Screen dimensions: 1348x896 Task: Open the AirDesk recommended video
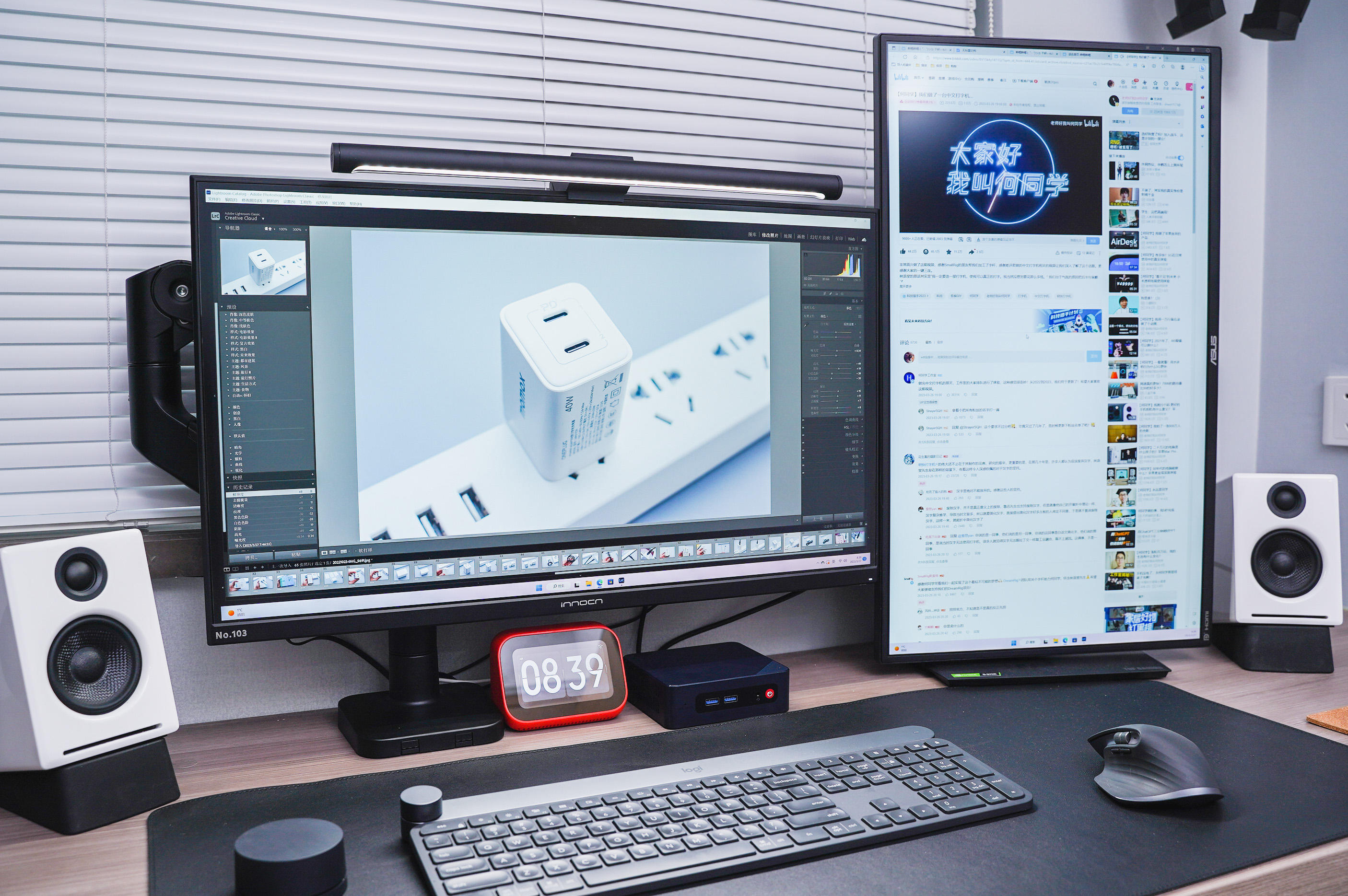coord(1124,240)
